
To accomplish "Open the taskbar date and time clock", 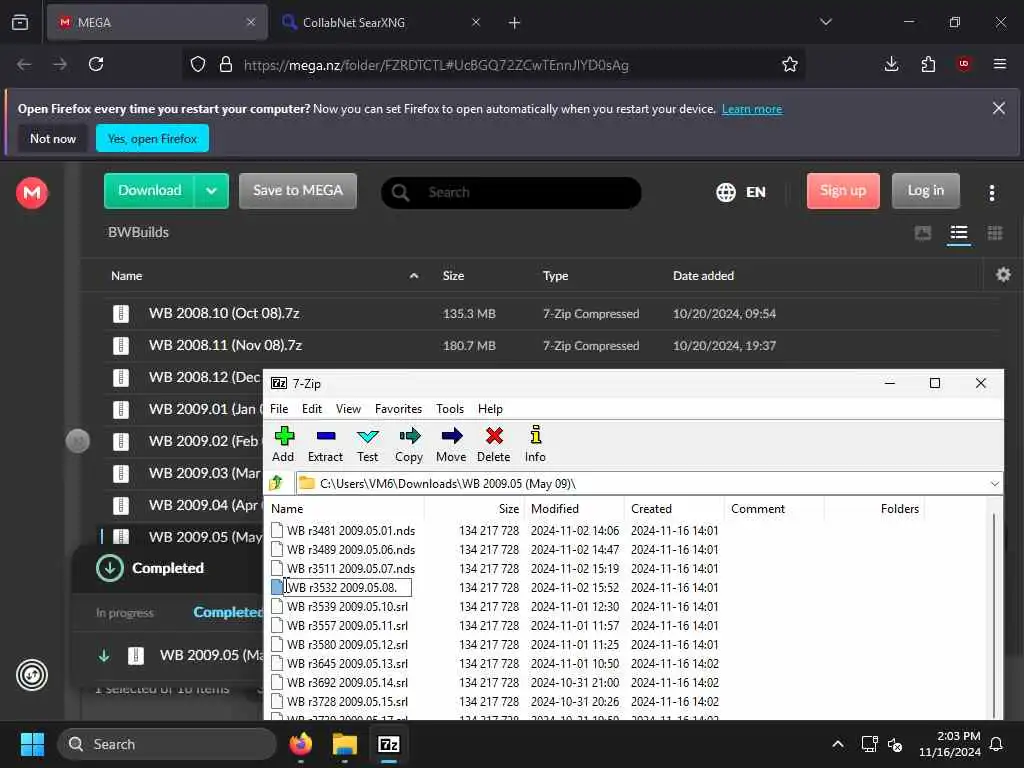I will 950,744.
